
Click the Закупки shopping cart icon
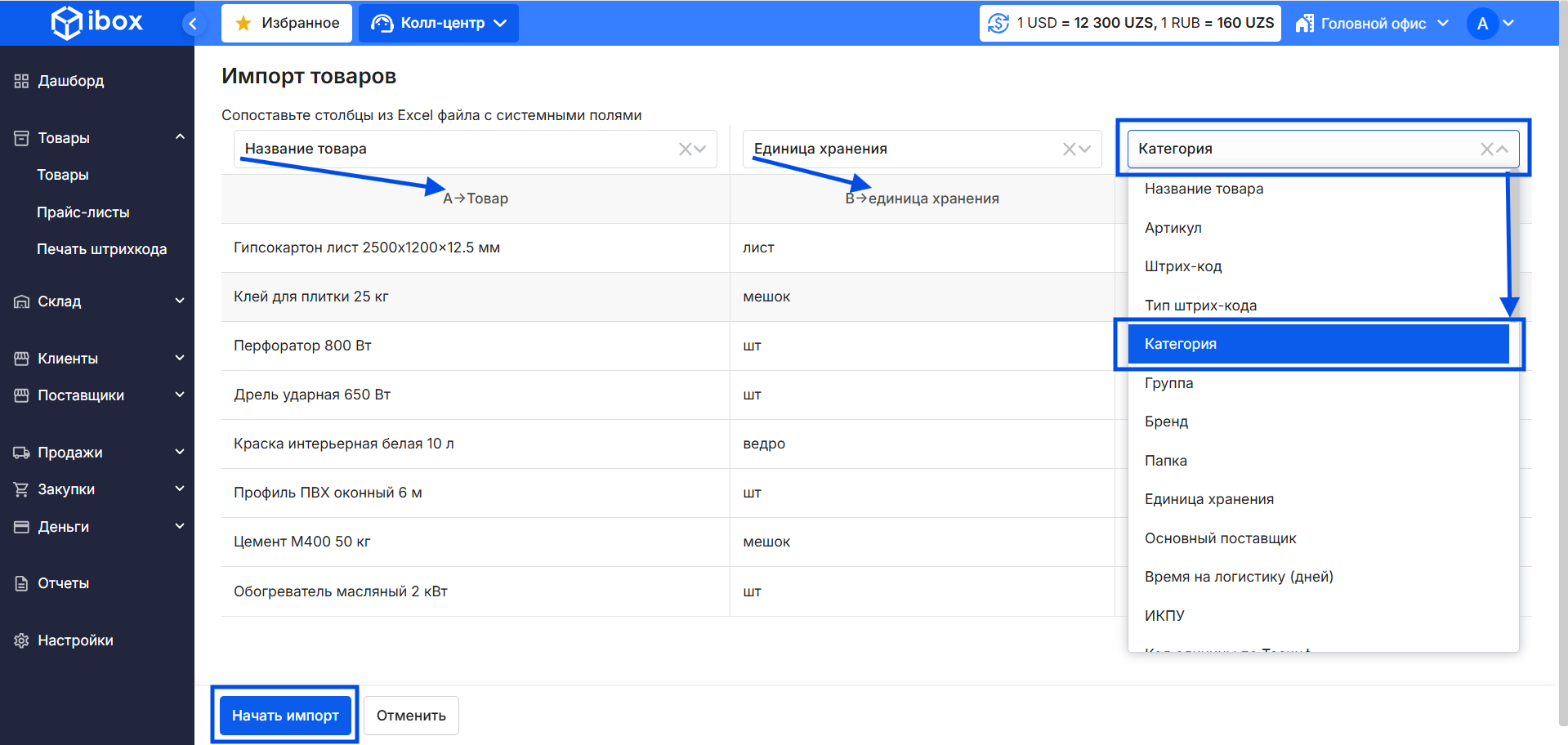[x=21, y=489]
